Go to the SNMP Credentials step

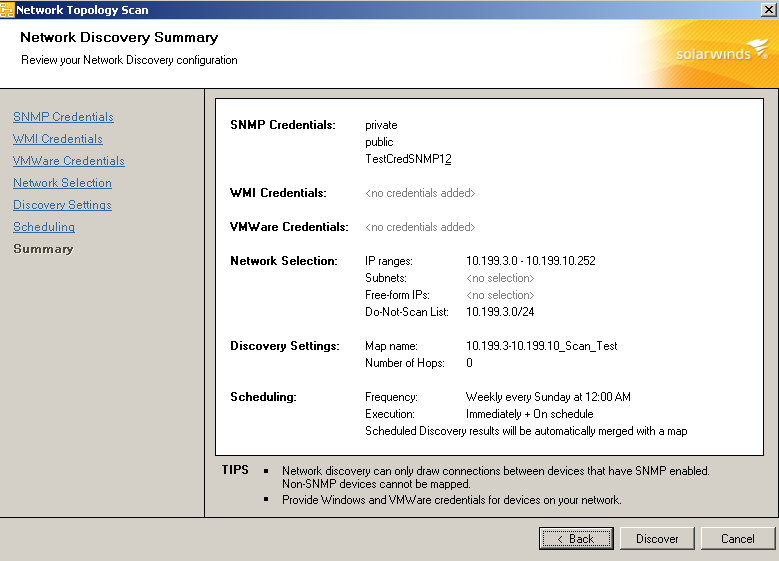[x=63, y=117]
